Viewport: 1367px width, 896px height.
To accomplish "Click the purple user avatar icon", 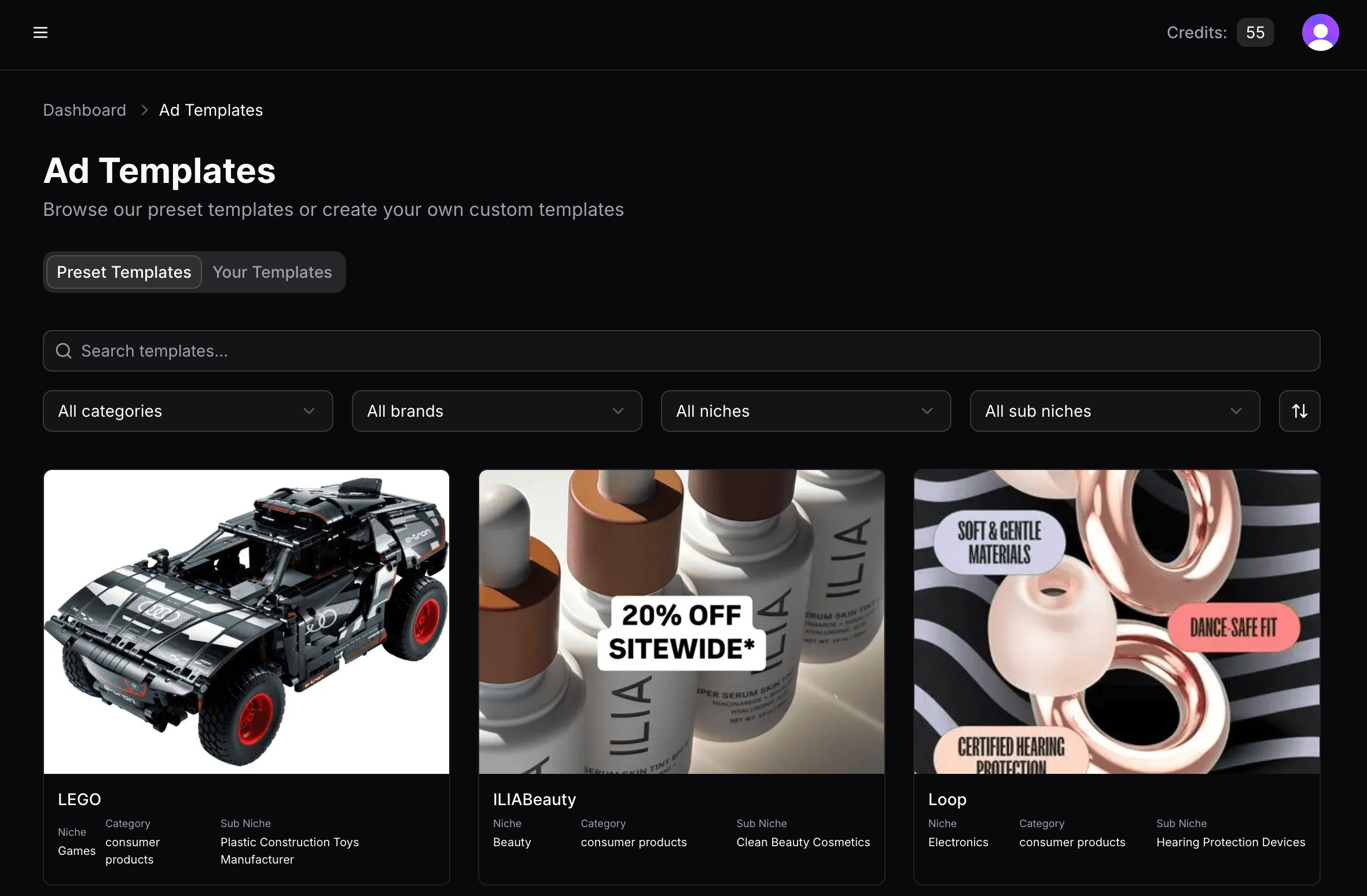I will (x=1320, y=32).
